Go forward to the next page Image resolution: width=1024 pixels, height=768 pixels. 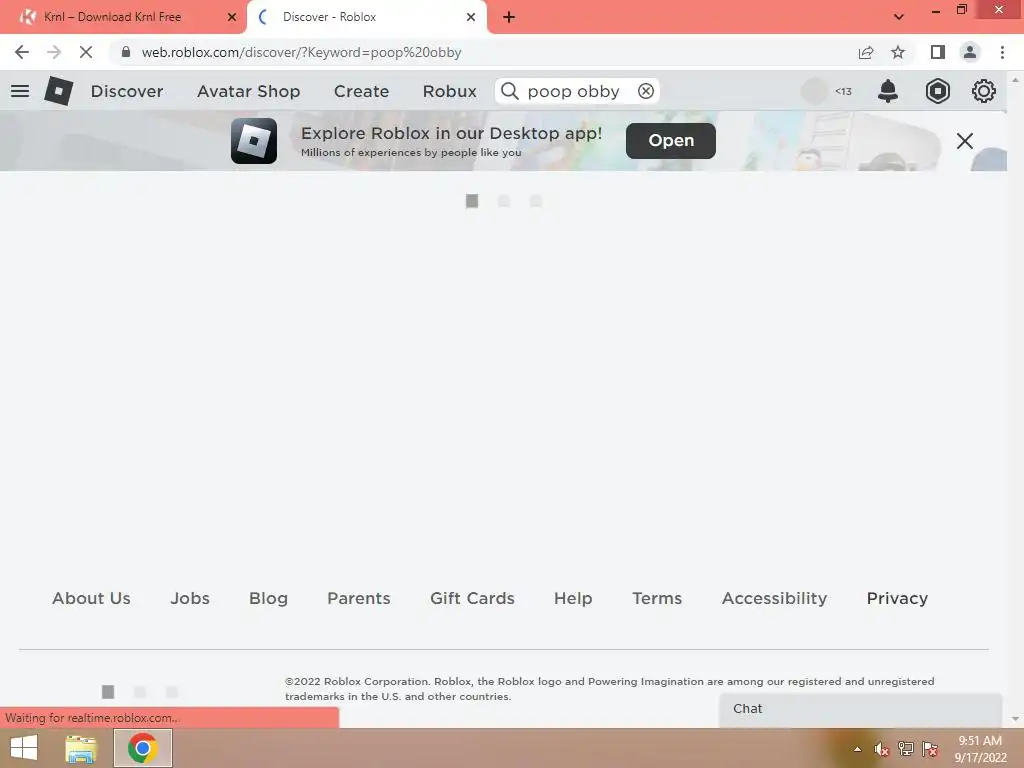54,52
